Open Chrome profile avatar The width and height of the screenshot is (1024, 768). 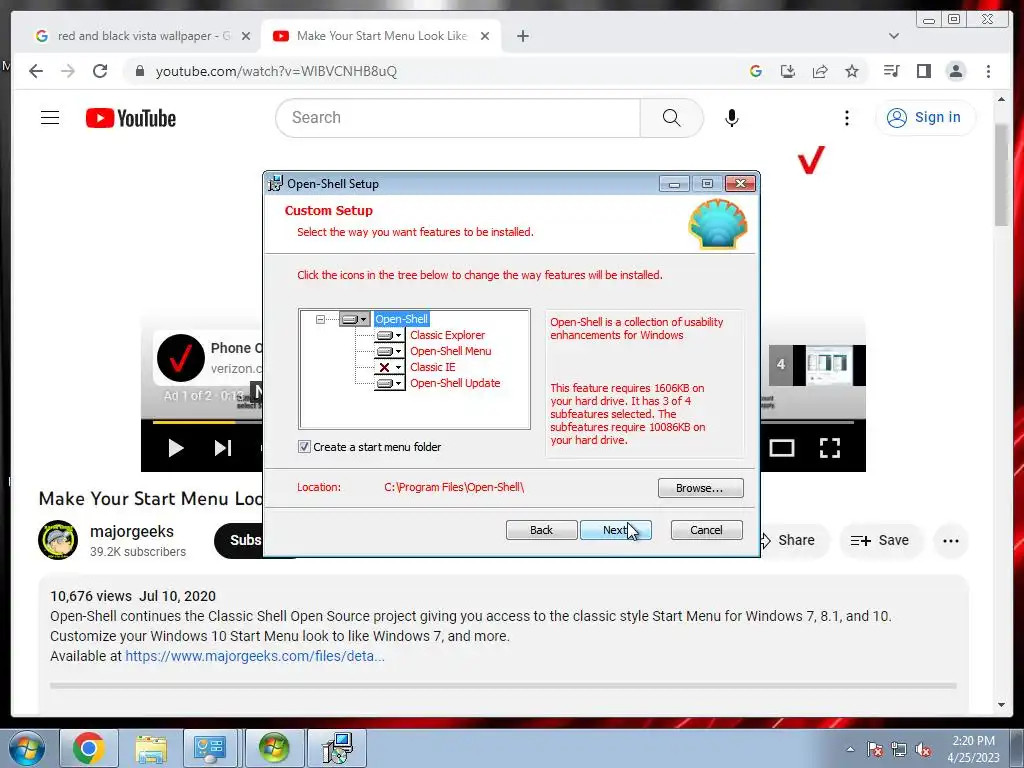pos(956,71)
